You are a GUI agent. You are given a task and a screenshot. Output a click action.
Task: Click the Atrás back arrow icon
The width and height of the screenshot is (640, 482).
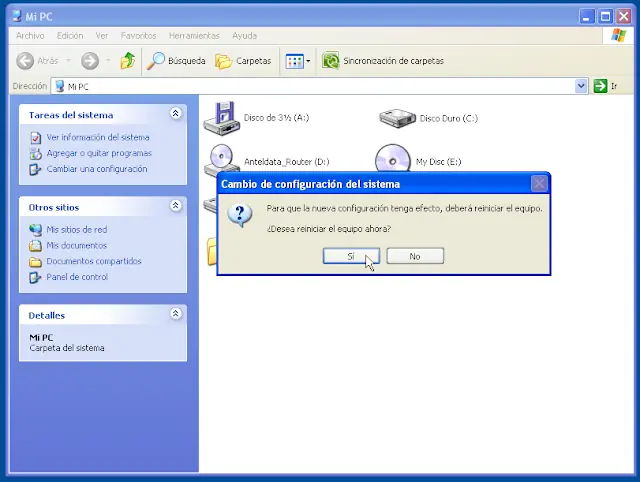(25, 61)
